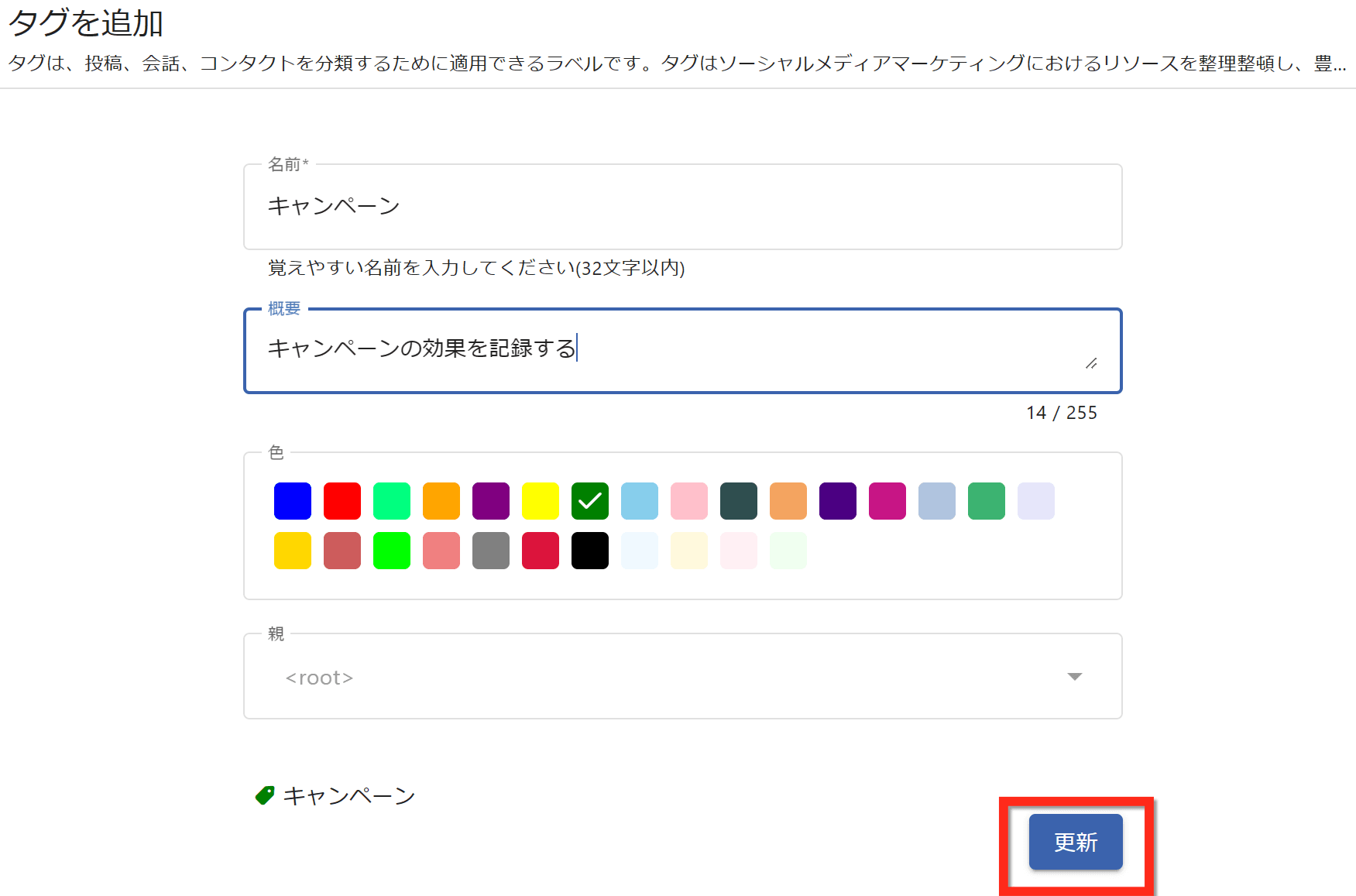Select the sky blue color swatch

(x=640, y=501)
